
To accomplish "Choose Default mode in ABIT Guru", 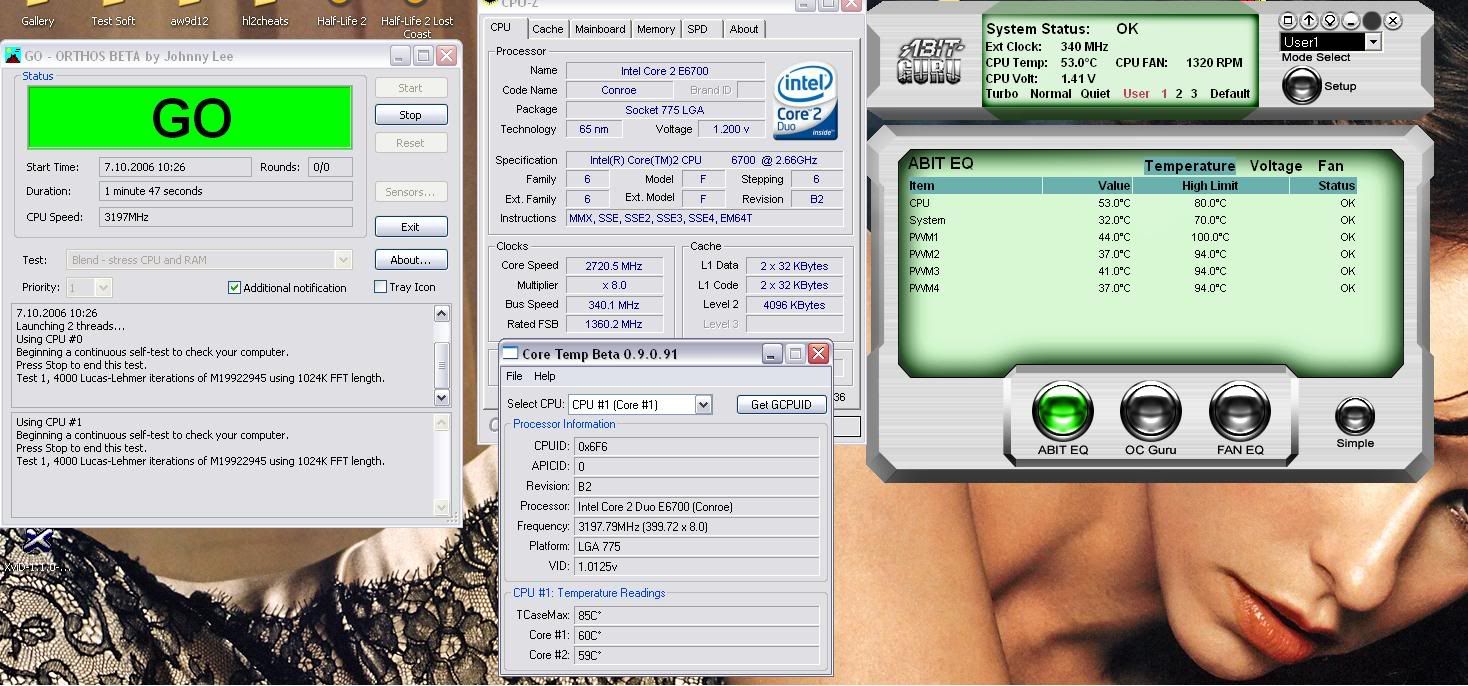I will 1230,94.
